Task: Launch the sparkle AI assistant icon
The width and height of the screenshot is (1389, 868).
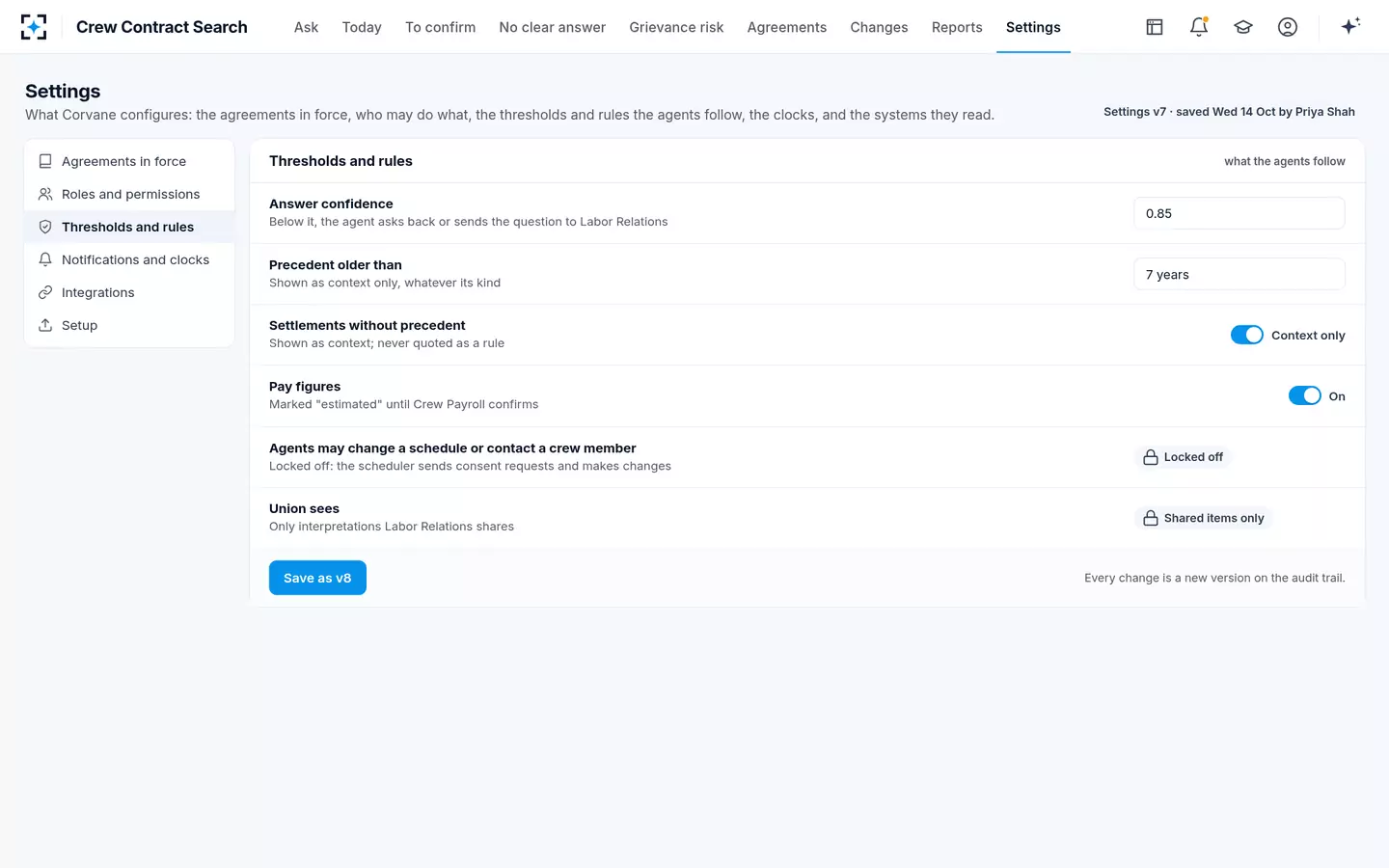Action: 1350,26
